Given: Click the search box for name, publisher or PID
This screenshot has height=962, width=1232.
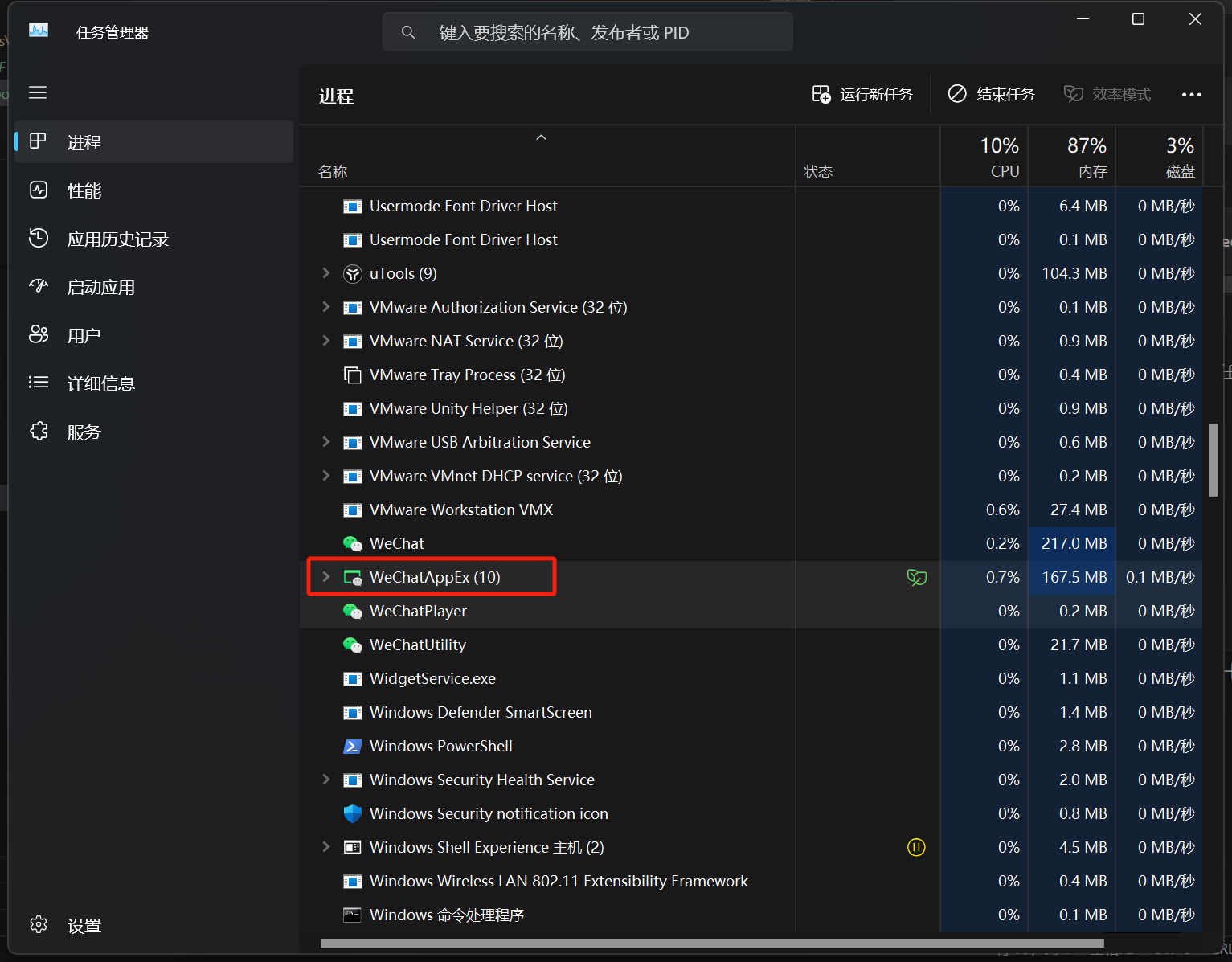Looking at the screenshot, I should (587, 32).
